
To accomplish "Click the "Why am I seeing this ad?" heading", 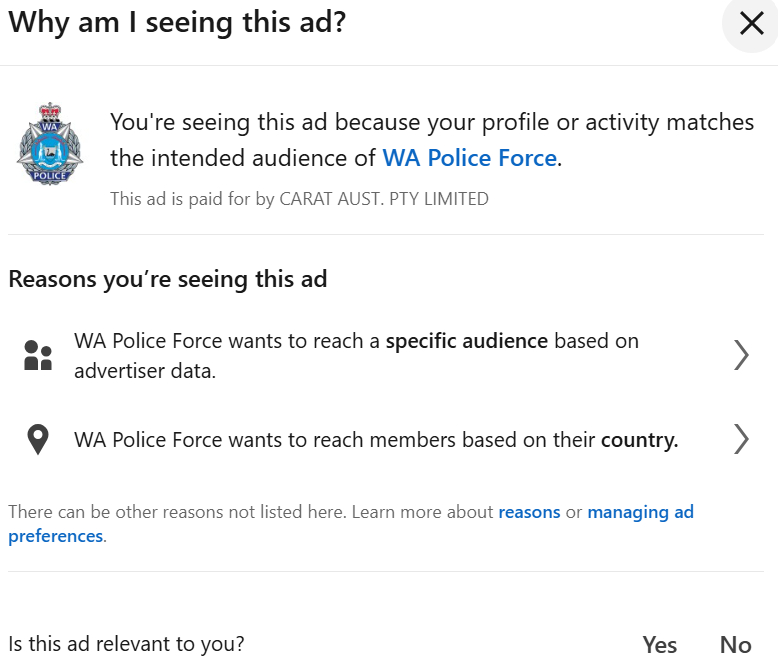I will point(177,23).
